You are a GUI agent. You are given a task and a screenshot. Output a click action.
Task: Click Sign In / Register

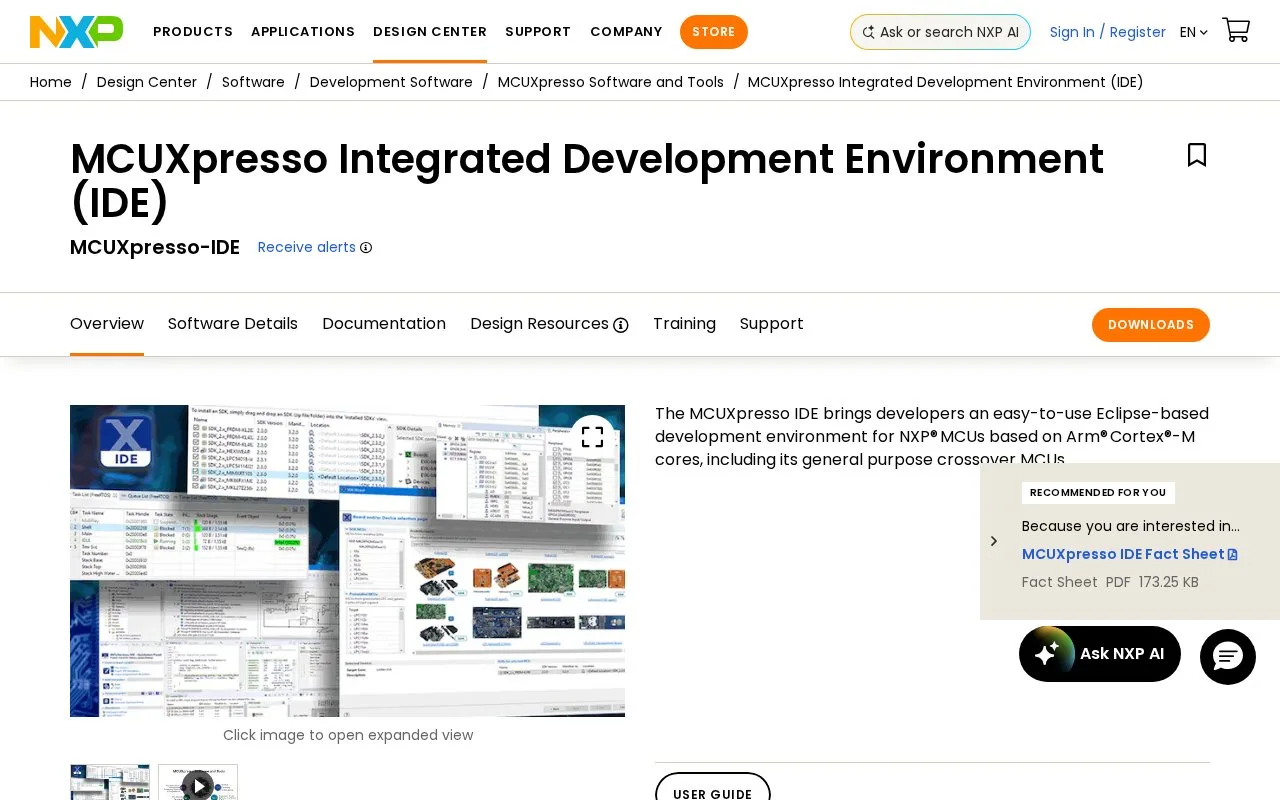click(x=1108, y=32)
